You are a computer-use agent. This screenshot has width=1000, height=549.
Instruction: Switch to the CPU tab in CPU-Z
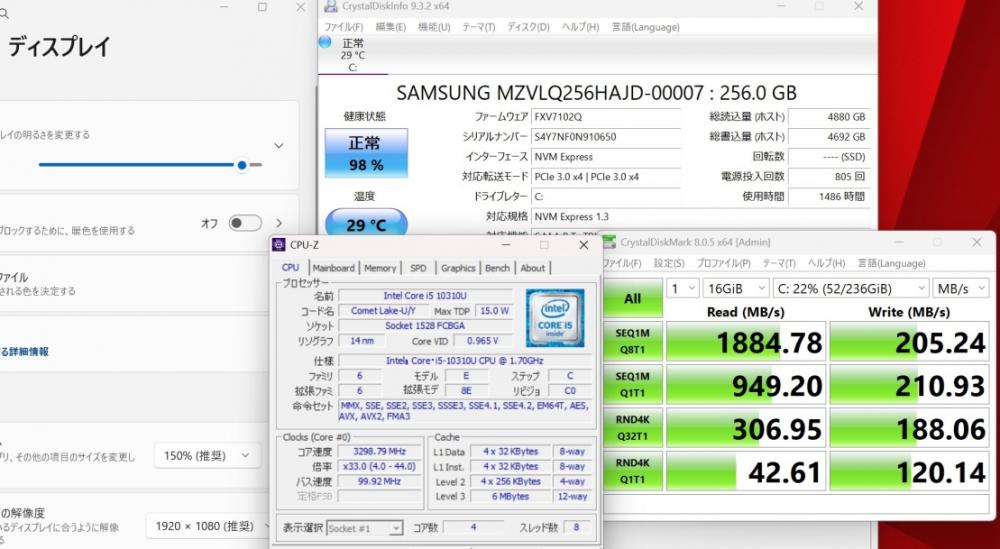point(291,267)
